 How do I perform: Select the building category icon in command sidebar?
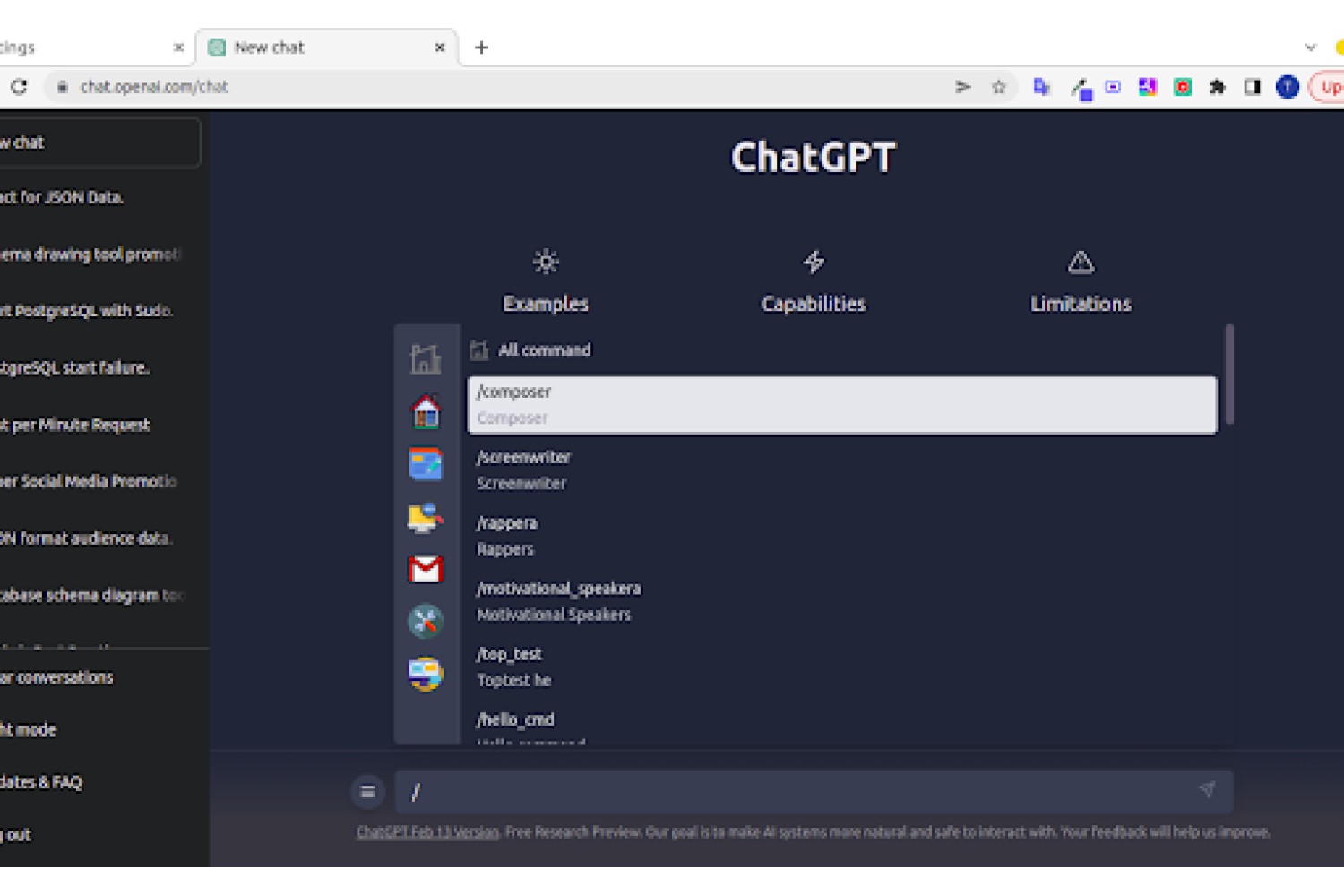click(426, 358)
